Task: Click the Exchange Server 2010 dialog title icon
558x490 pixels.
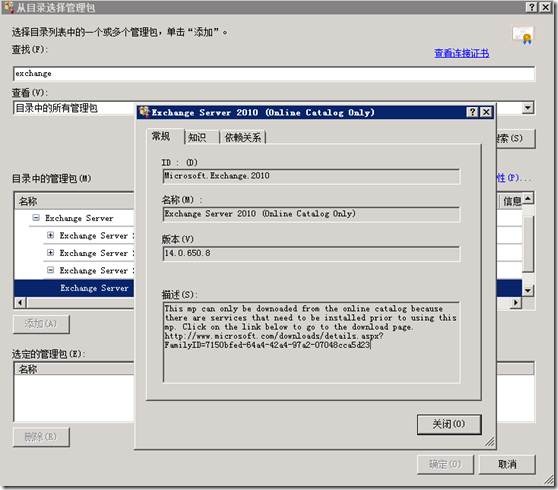Action: click(x=144, y=112)
